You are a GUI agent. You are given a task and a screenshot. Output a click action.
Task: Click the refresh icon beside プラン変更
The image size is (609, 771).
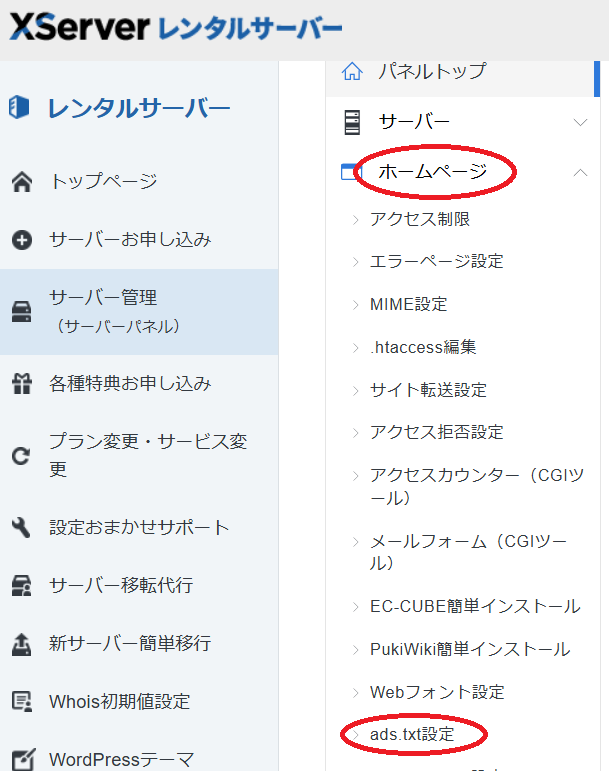[21, 456]
